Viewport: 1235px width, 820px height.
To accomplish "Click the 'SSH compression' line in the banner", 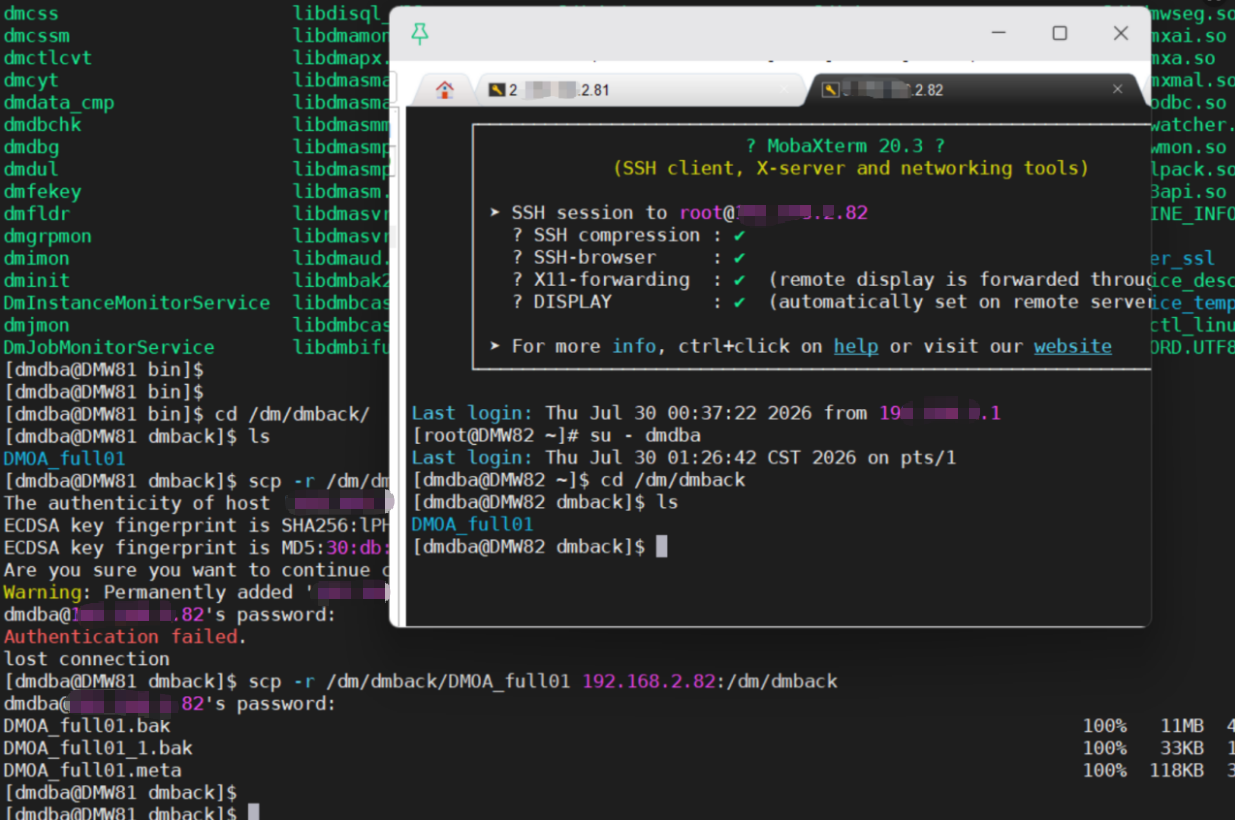I will pyautogui.click(x=629, y=235).
